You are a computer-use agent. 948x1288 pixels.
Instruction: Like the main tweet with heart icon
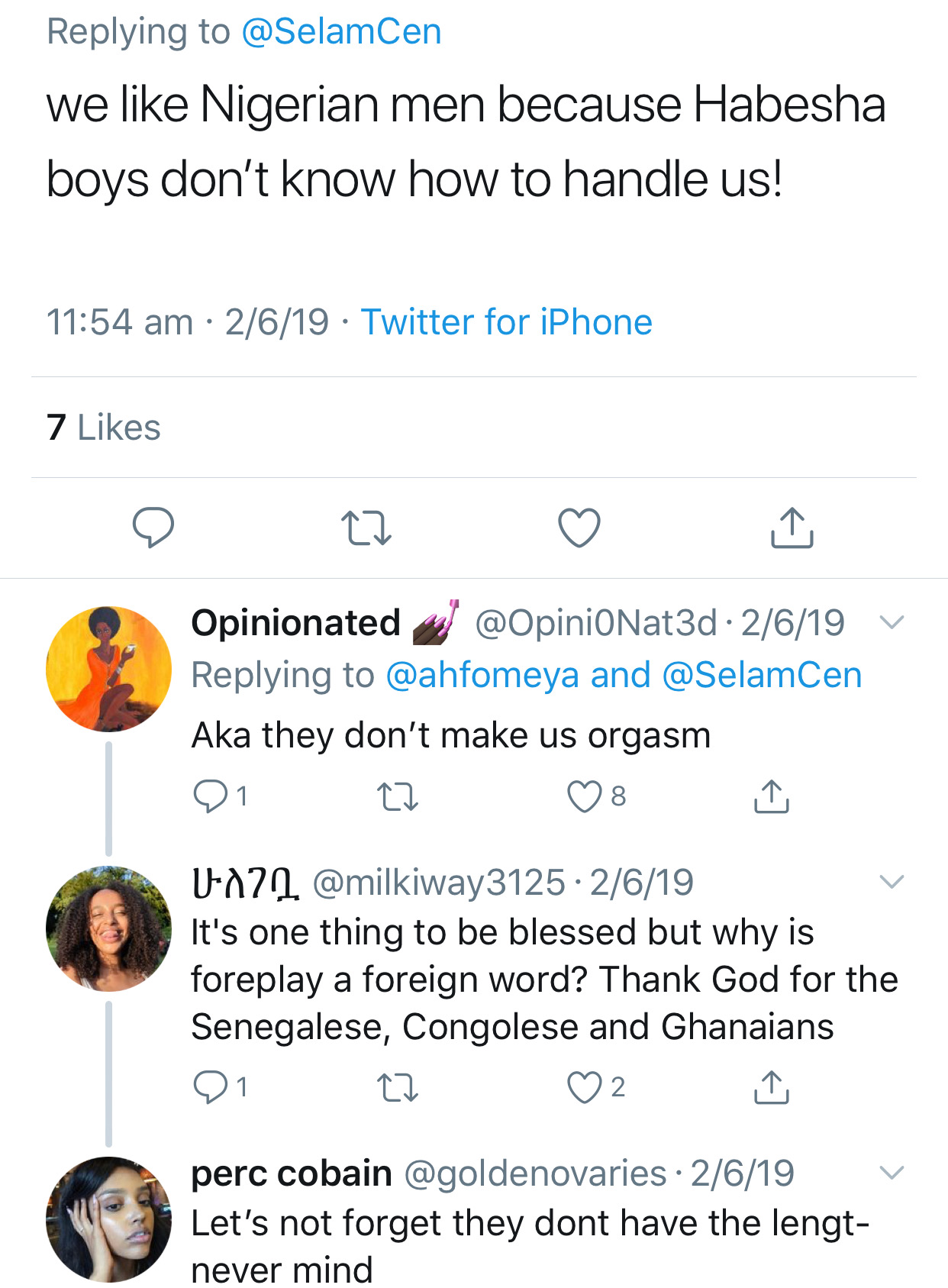tap(579, 528)
